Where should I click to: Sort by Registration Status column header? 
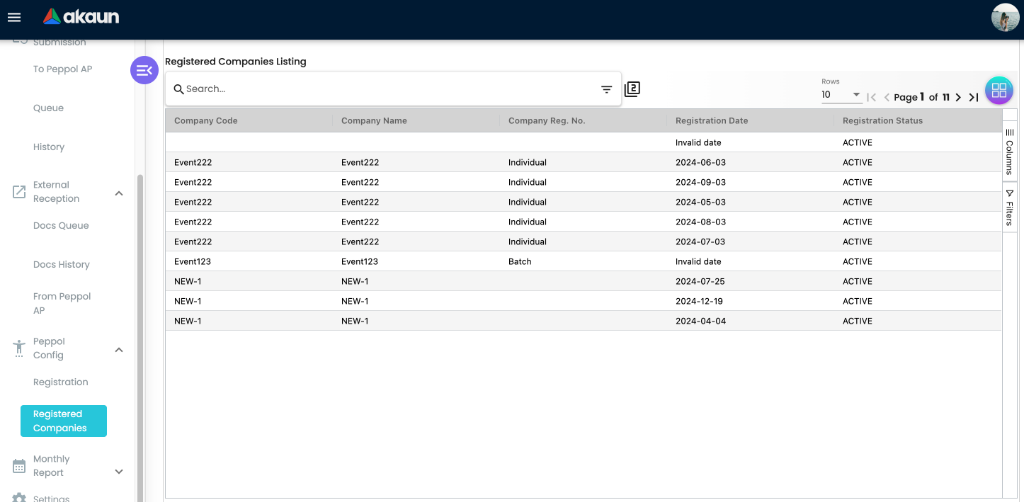pos(918,121)
